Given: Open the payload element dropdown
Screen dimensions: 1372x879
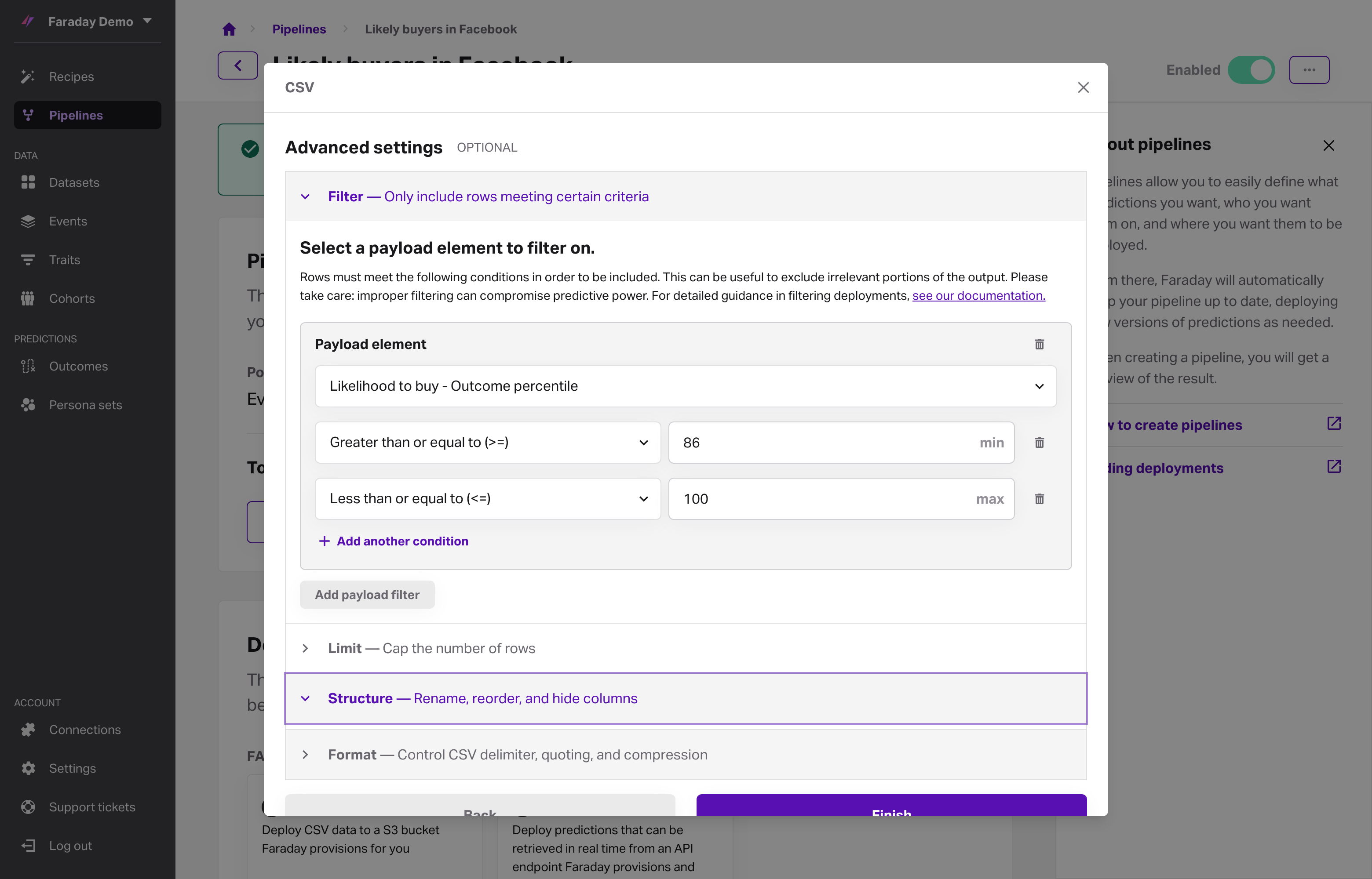Looking at the screenshot, I should [x=685, y=386].
